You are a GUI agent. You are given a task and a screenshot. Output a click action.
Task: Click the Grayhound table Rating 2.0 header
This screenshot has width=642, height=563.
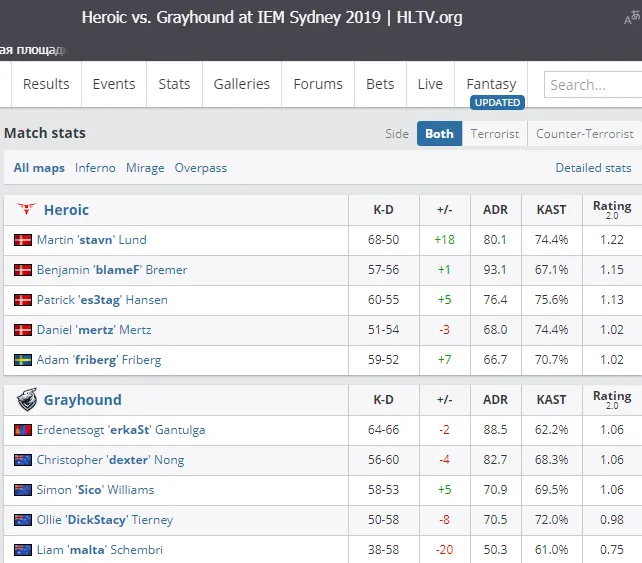612,400
